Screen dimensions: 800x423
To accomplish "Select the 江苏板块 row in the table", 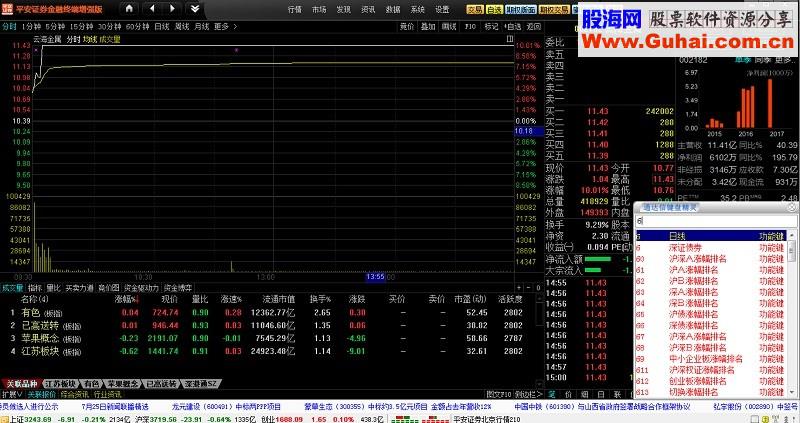I will [x=269, y=351].
